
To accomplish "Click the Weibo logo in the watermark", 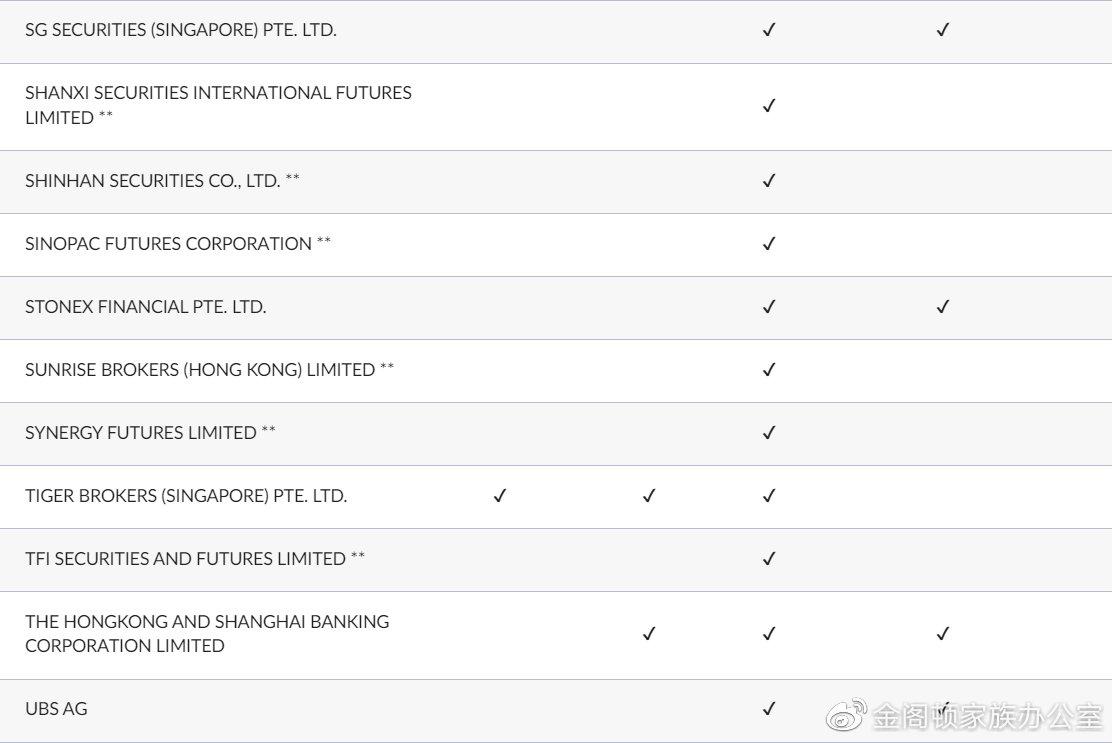I will tap(846, 716).
